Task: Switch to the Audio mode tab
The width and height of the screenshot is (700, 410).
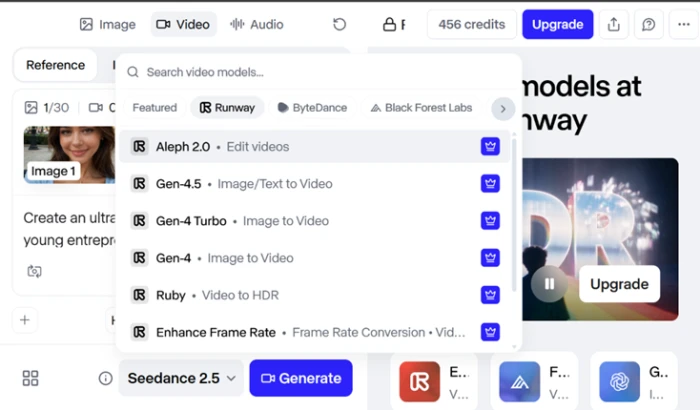Action: [257, 24]
